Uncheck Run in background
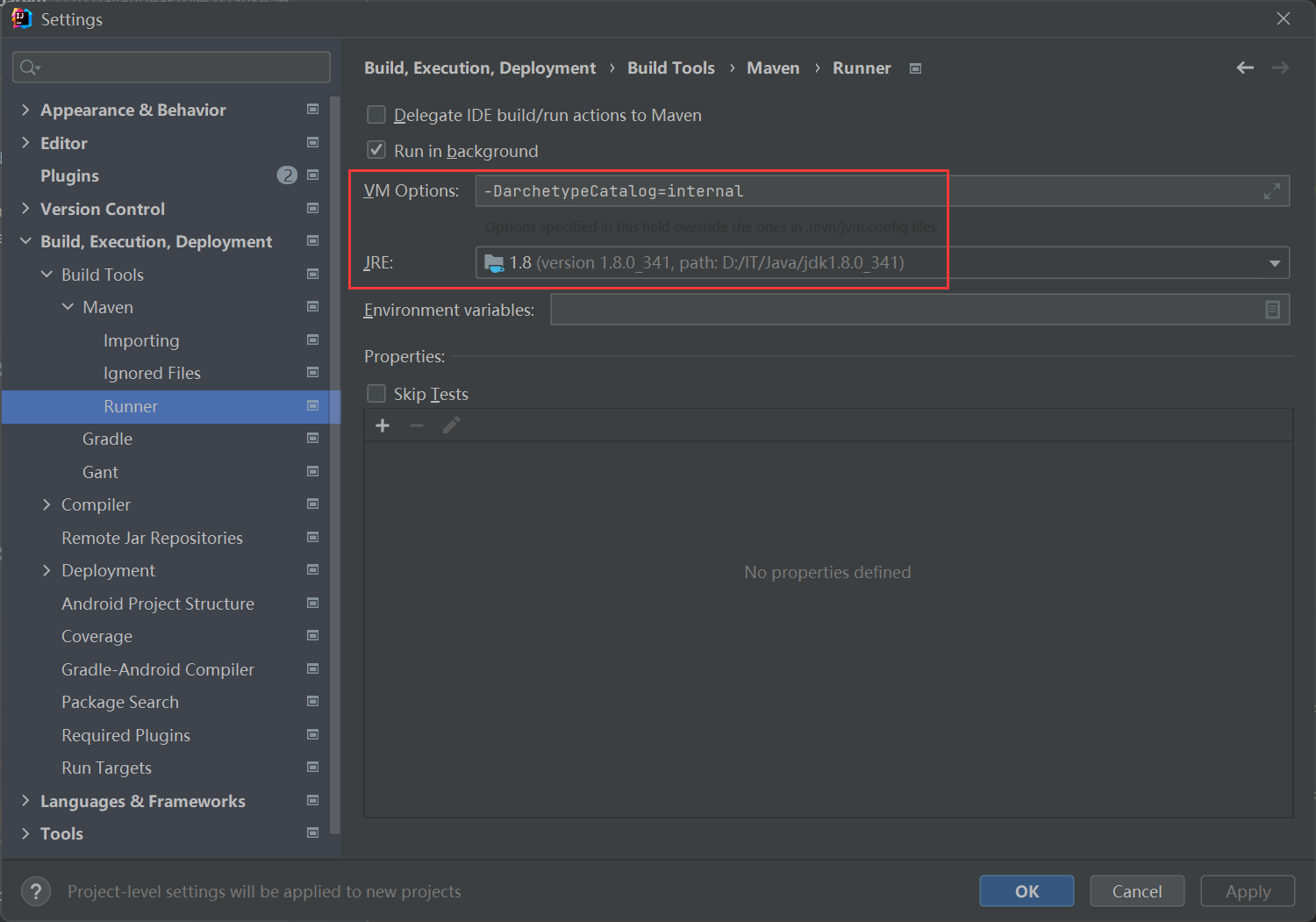Screen dimensions: 1316x922 tap(376, 150)
